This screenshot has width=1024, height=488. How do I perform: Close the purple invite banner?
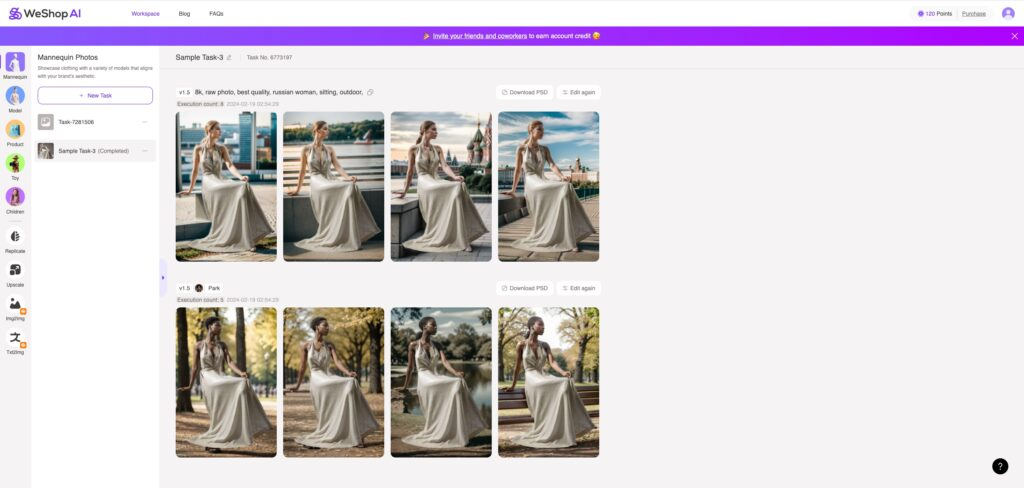(x=1014, y=36)
